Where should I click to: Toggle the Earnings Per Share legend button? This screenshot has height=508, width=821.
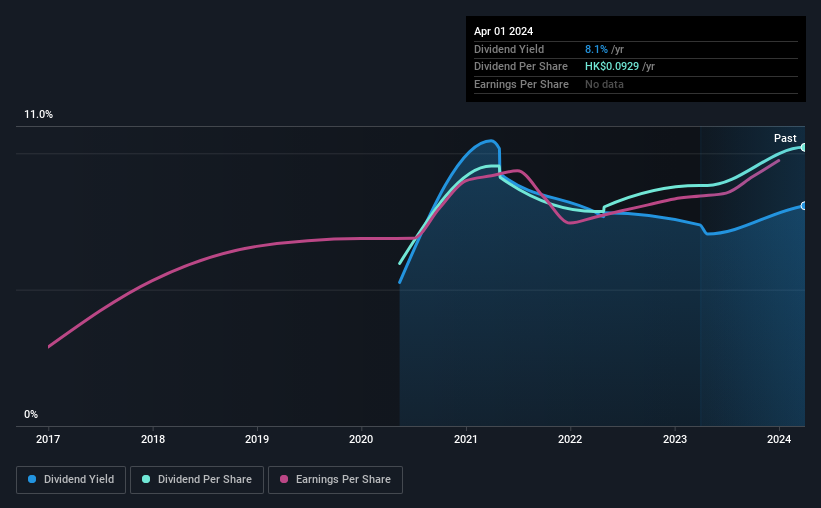tap(335, 480)
